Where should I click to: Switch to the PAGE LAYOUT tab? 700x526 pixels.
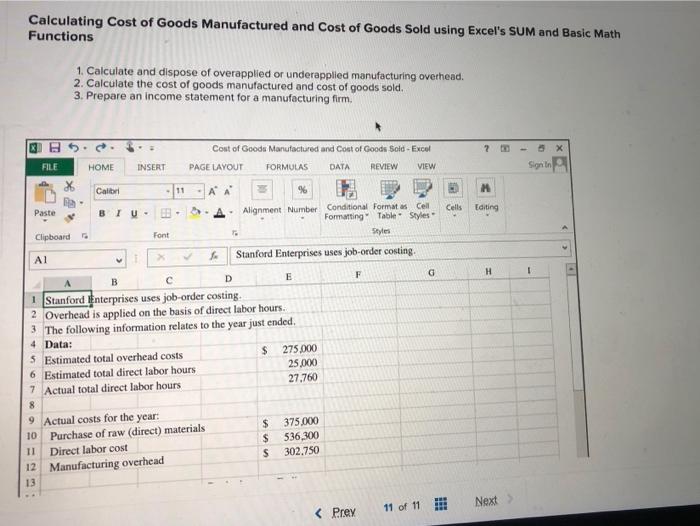click(x=216, y=167)
